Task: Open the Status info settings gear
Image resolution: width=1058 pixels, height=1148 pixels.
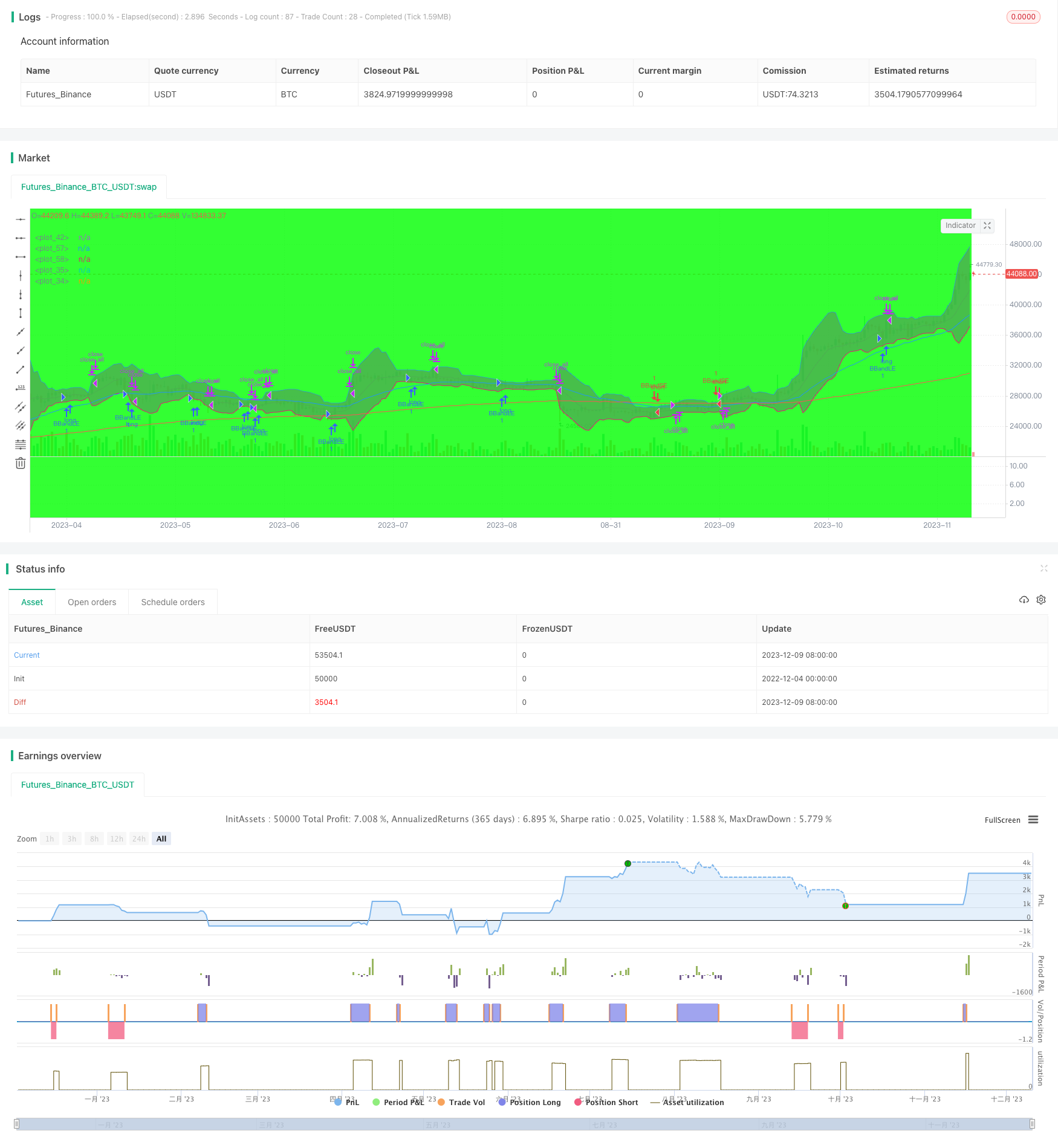Action: [x=1041, y=600]
